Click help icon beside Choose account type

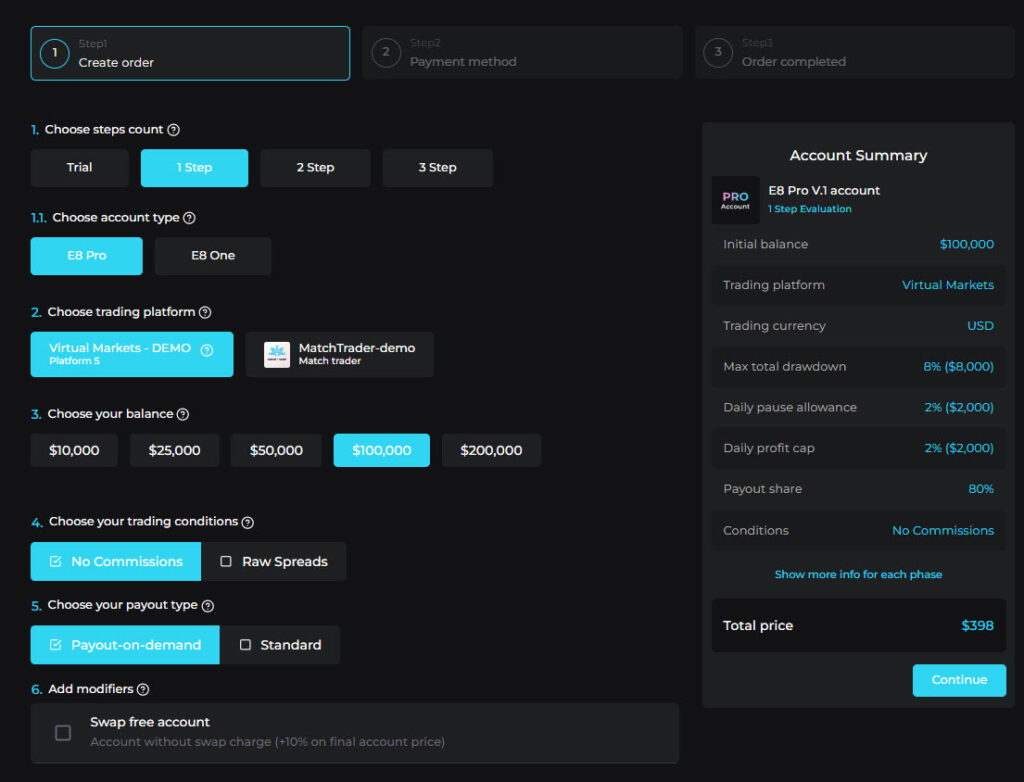pyautogui.click(x=189, y=218)
